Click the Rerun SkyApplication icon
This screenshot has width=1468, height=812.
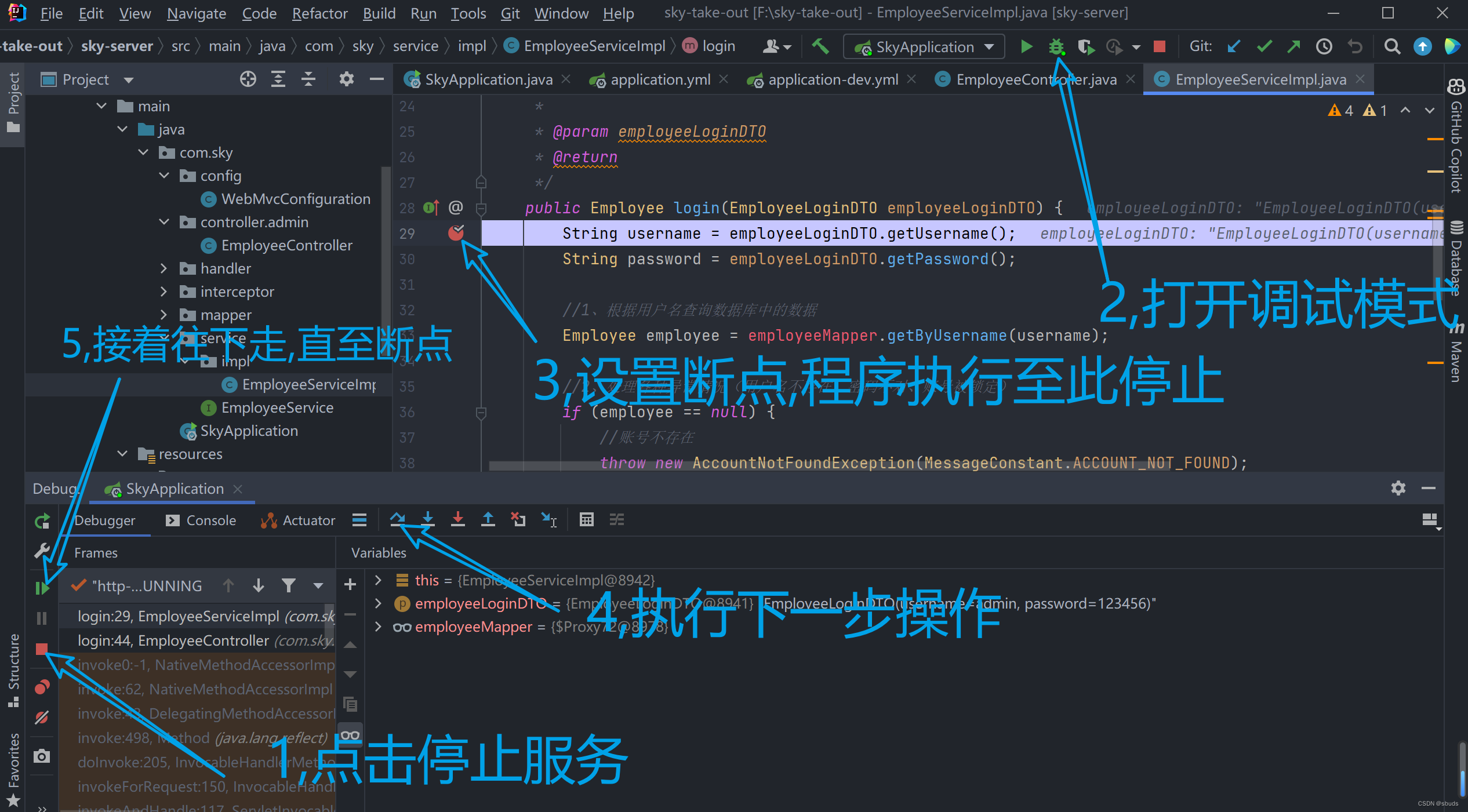point(42,521)
